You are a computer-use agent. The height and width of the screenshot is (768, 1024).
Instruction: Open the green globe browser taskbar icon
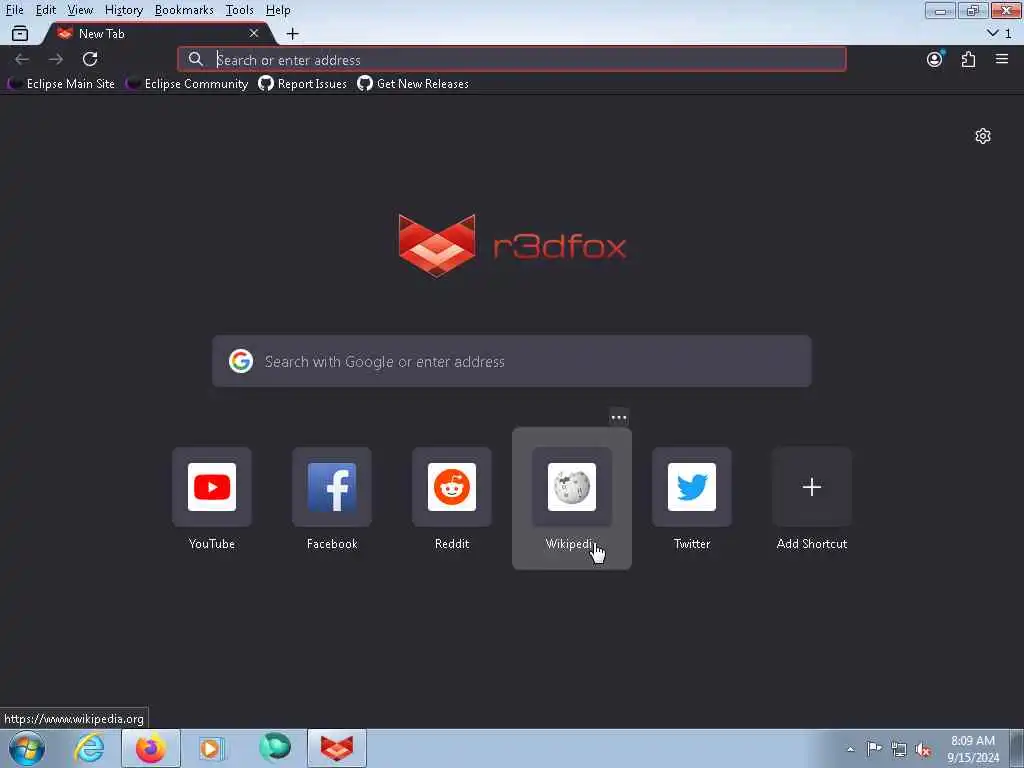275,748
